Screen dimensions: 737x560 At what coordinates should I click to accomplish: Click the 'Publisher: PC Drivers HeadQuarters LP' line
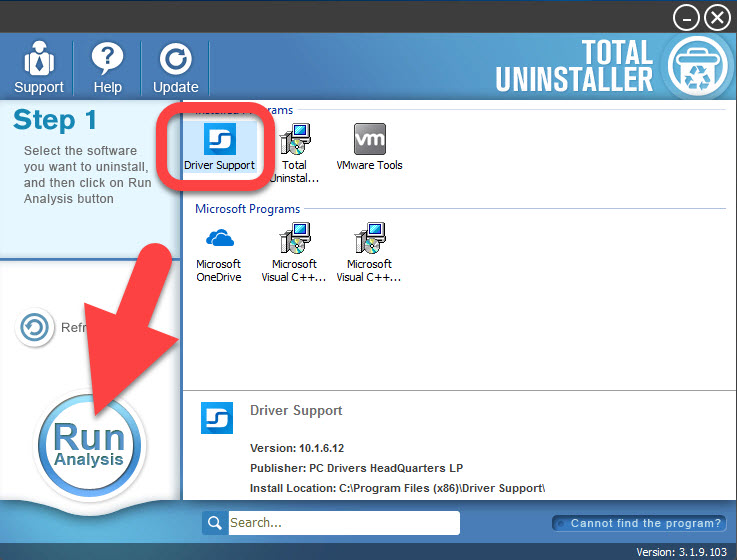click(x=356, y=468)
